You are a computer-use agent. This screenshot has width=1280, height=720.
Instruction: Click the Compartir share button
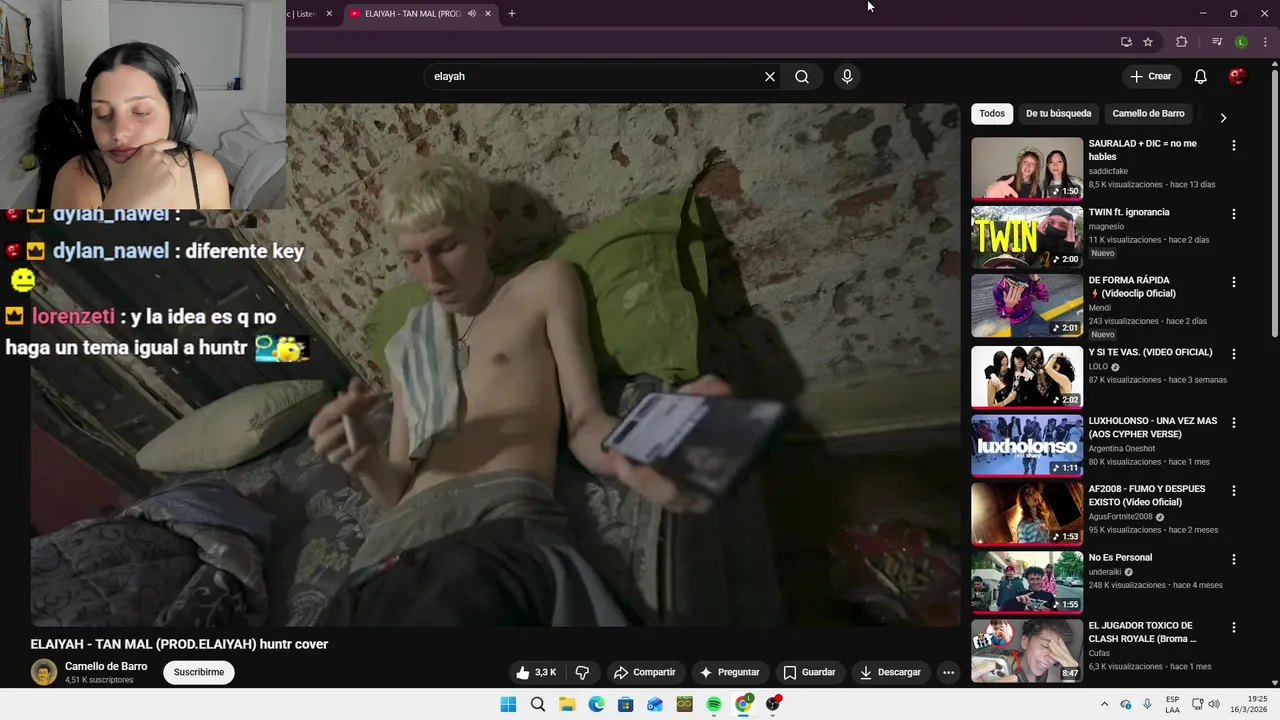(x=644, y=672)
